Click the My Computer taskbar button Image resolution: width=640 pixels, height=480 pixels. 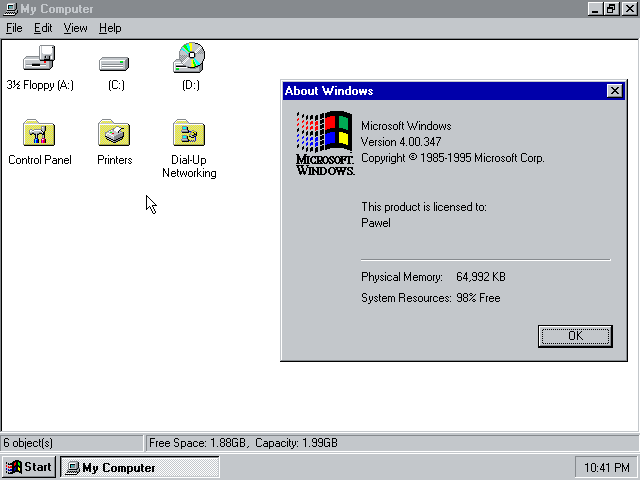(140, 467)
